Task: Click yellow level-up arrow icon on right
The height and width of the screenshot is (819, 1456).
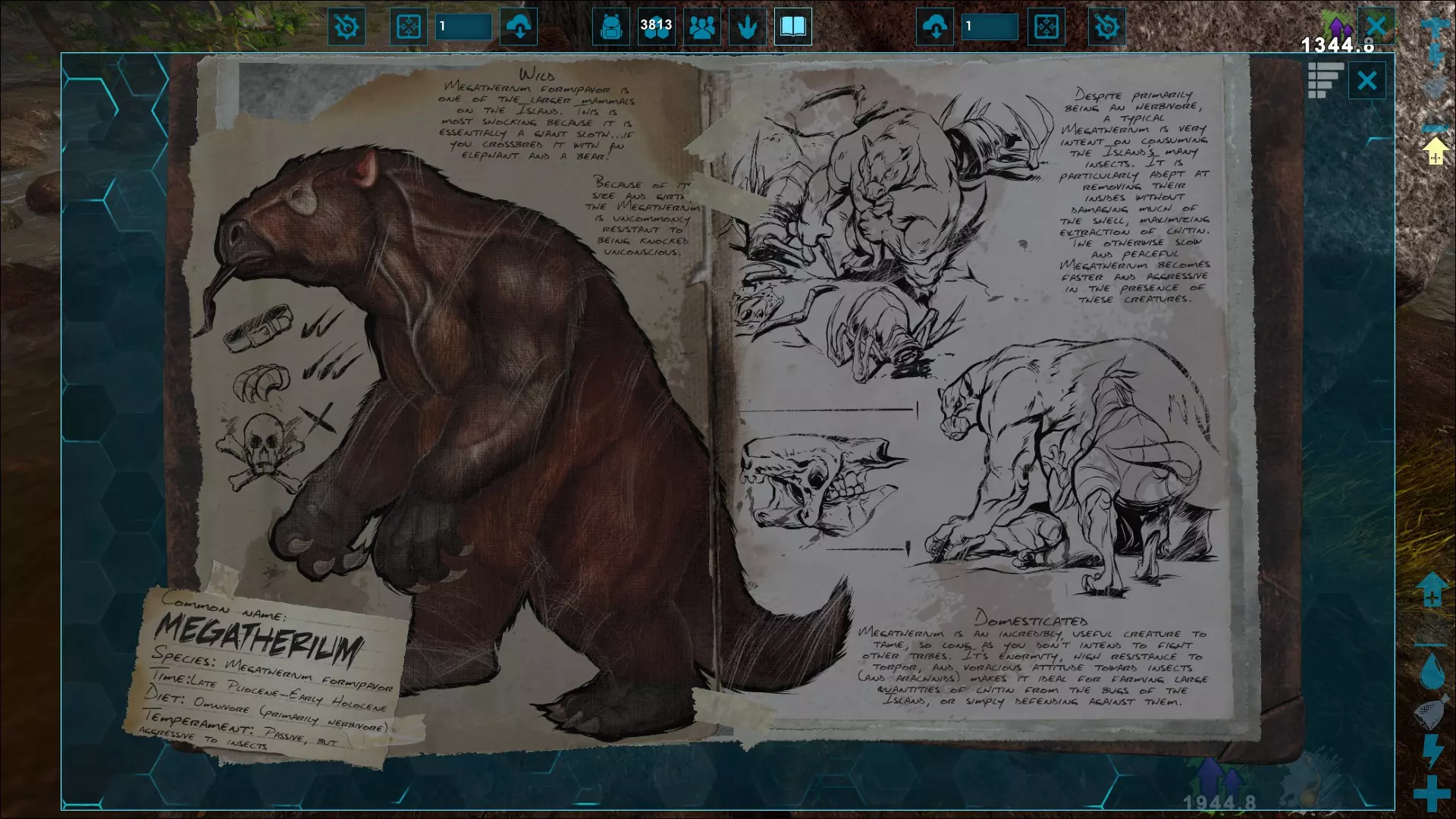Action: [1435, 151]
